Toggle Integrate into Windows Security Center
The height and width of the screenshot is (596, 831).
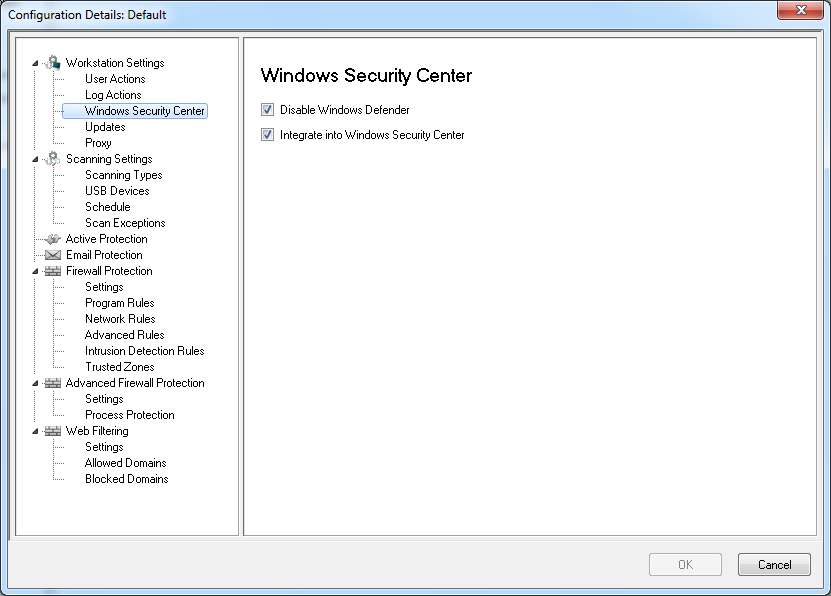267,135
